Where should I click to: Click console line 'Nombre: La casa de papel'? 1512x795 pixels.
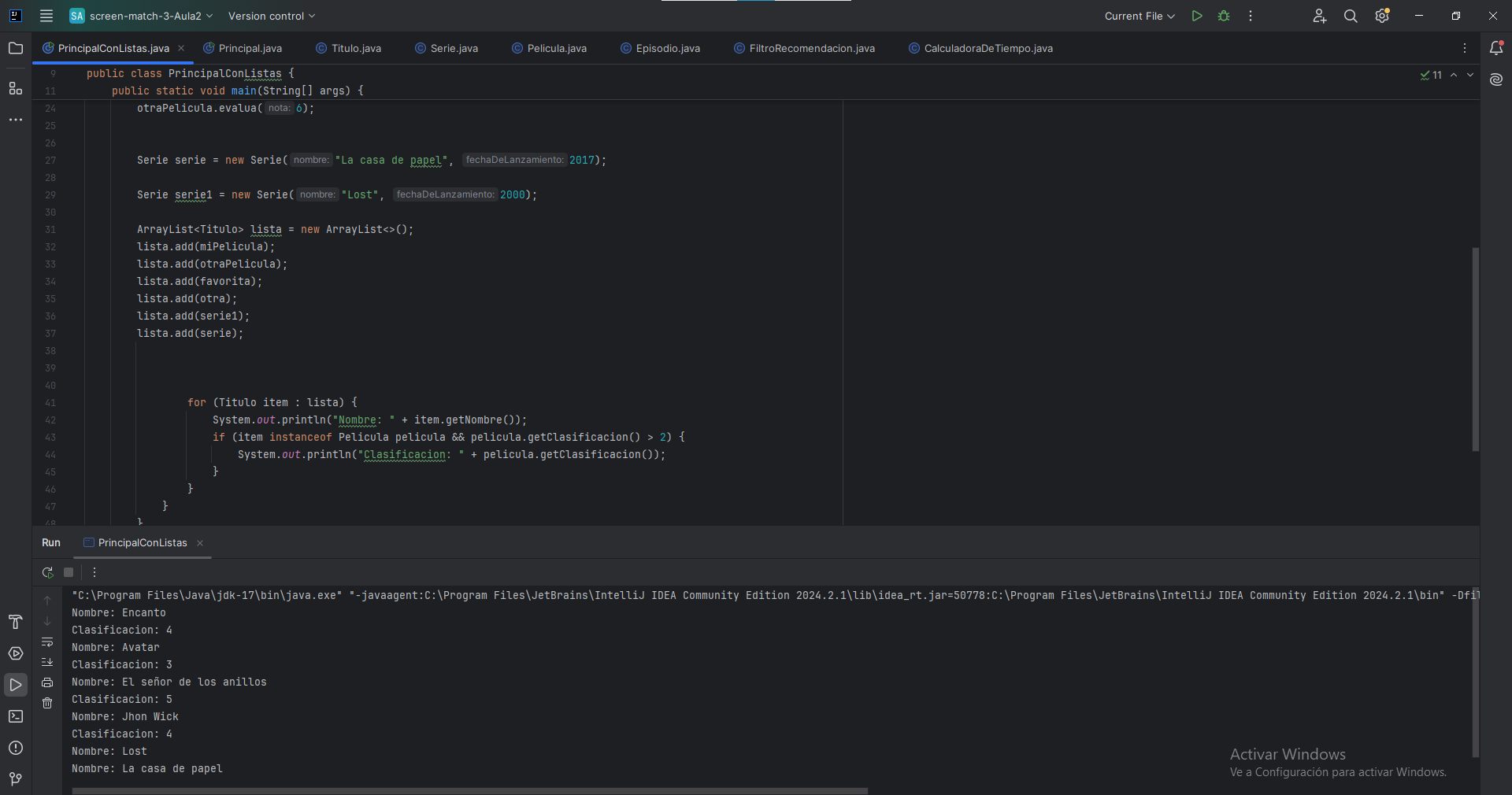(x=147, y=768)
